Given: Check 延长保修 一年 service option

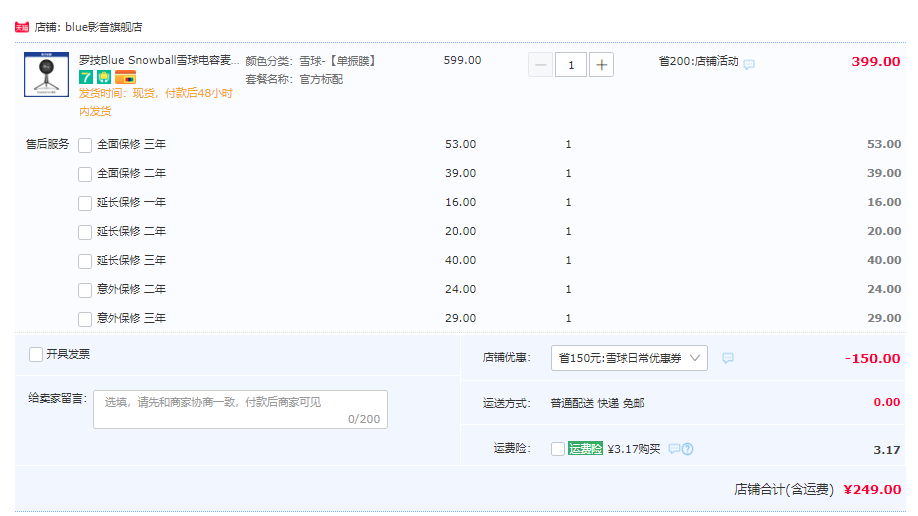Looking at the screenshot, I should coord(85,203).
